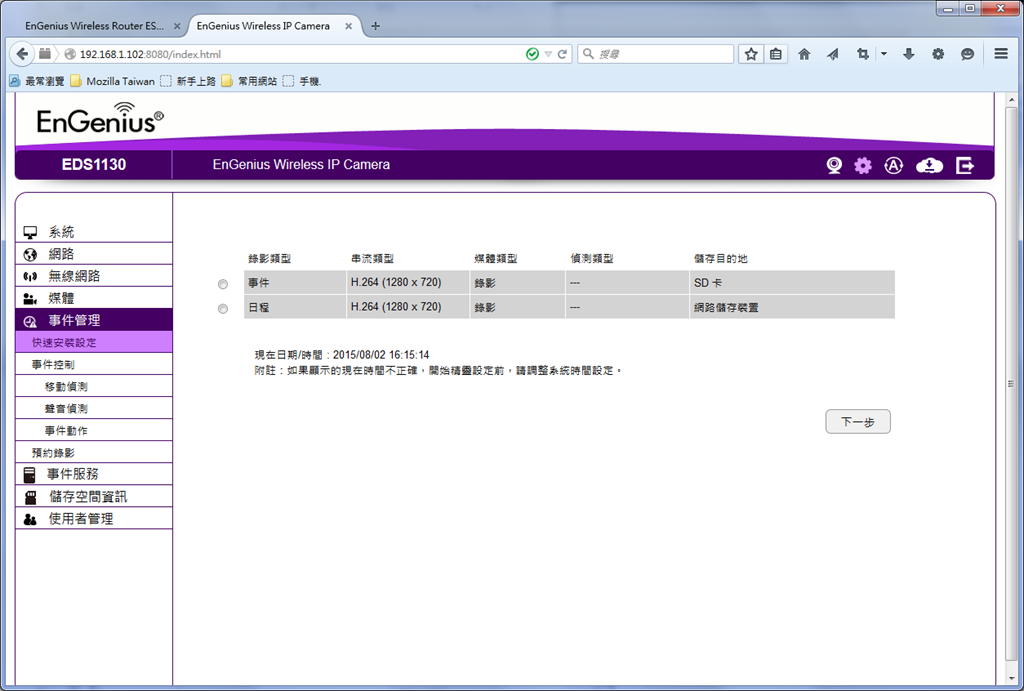
Task: Click the magnifier icon in search box
Action: click(x=588, y=54)
